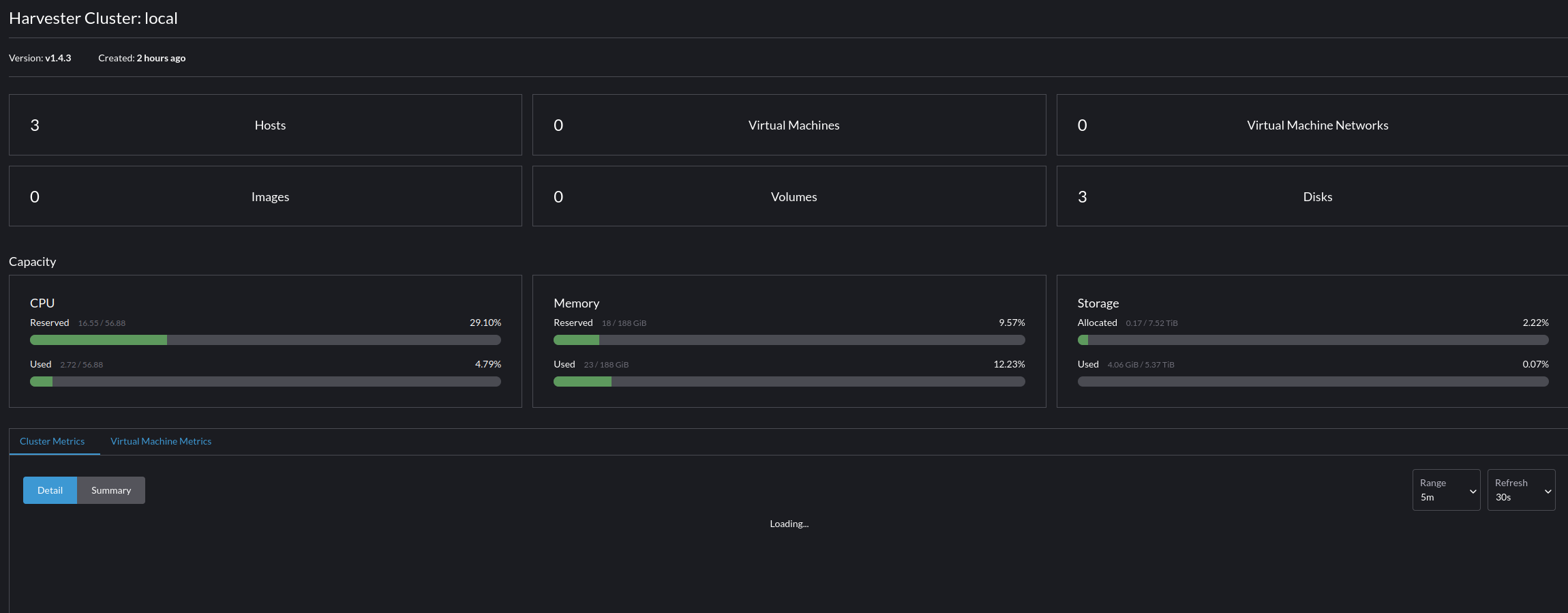Image resolution: width=1568 pixels, height=613 pixels.
Task: Click the storage allocated value 0.17 / 7.52 TiB
Action: [1151, 323]
